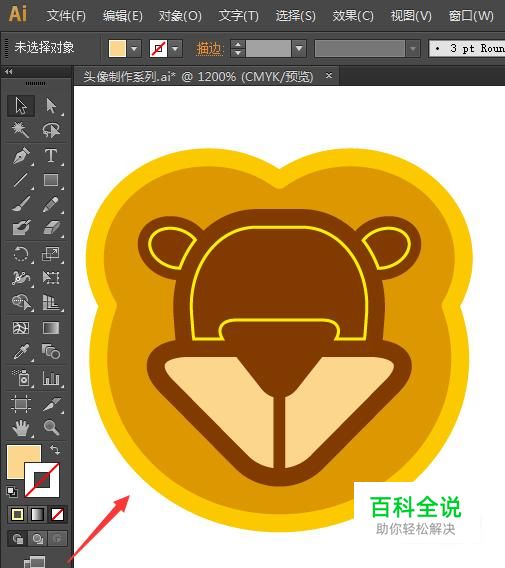The height and width of the screenshot is (568, 505).
Task: Set paint mode to solid Color
Action: coord(17,514)
